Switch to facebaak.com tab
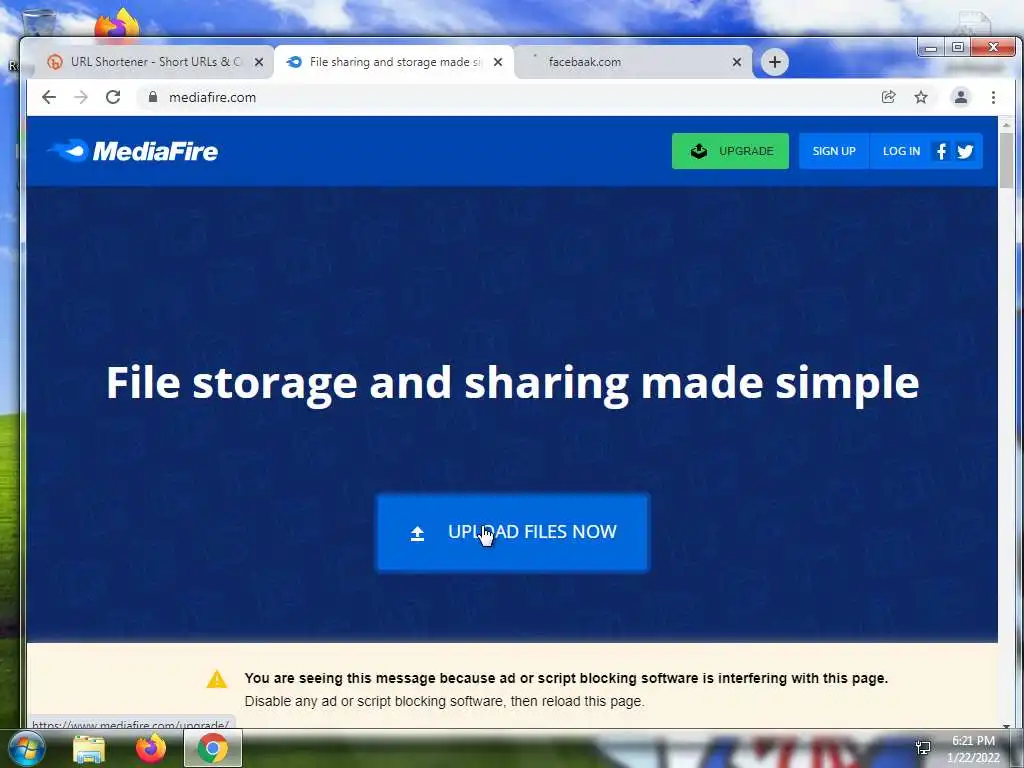 [633, 62]
